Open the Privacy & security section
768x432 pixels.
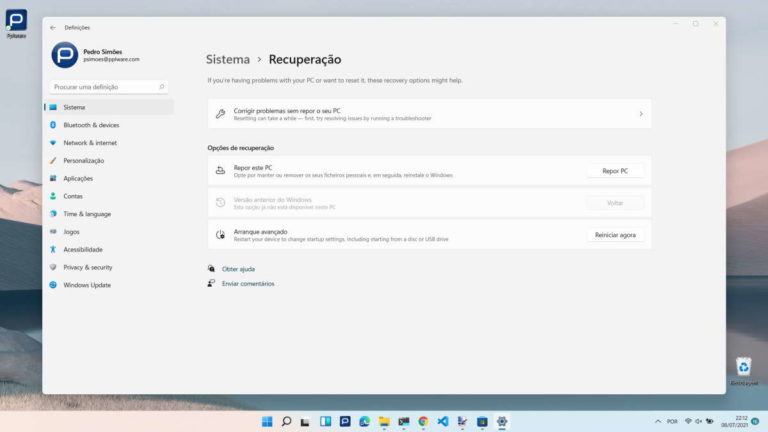88,267
